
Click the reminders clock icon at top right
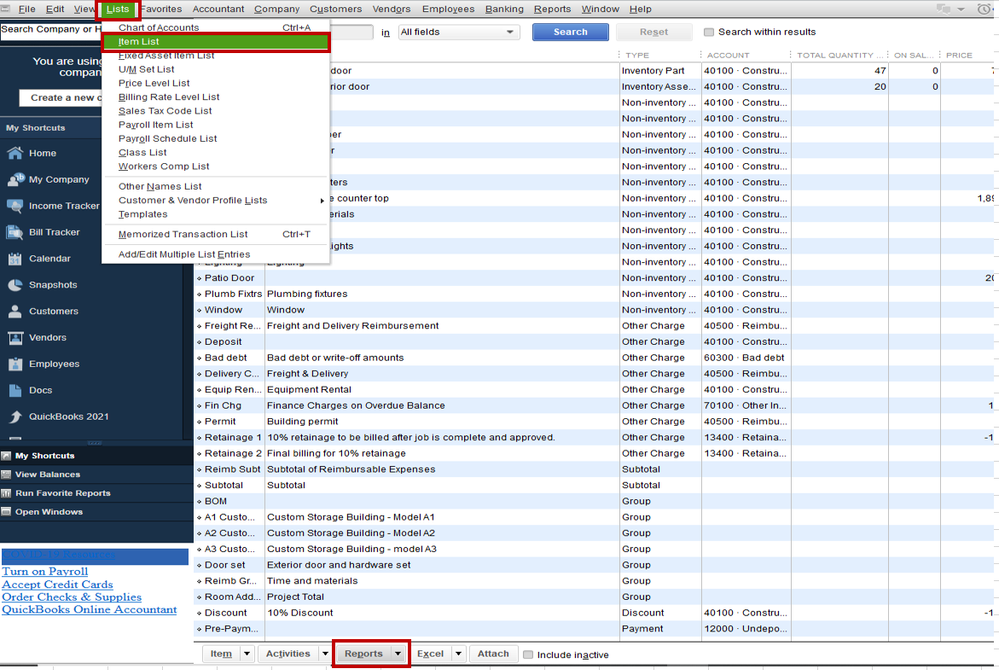coord(984,9)
